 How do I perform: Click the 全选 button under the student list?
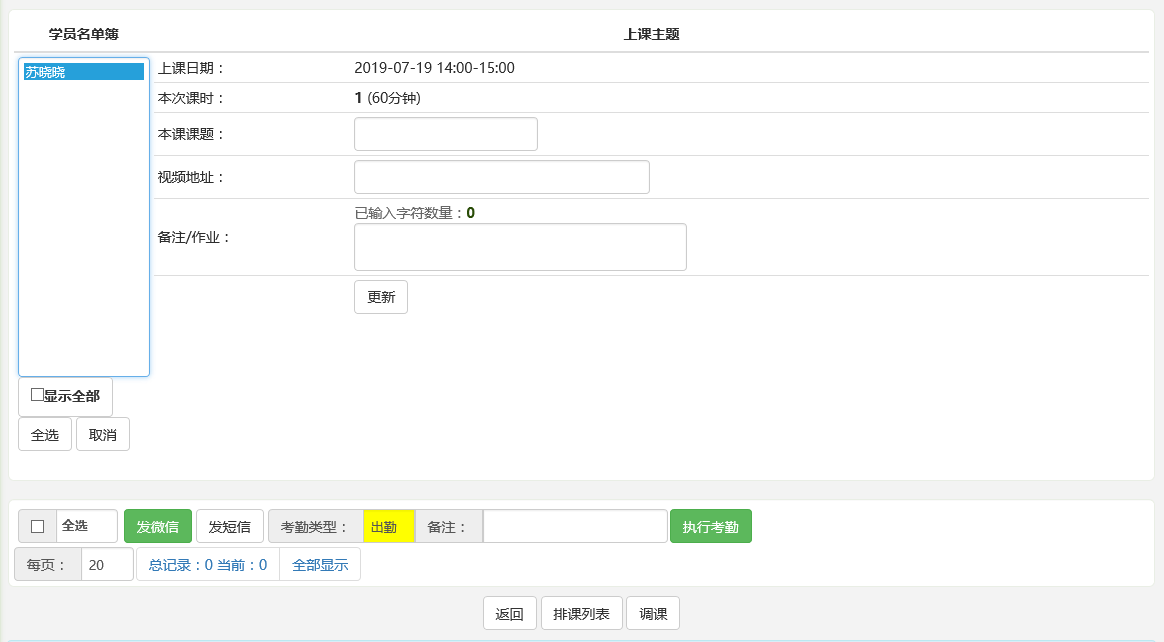tap(45, 434)
